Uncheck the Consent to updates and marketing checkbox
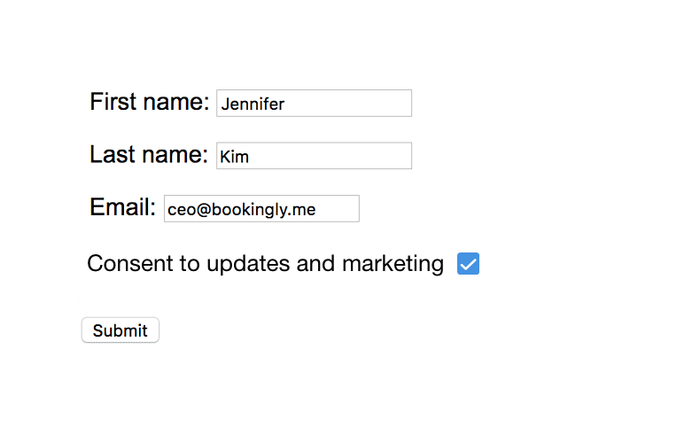Viewport: 700px width, 442px height. 468,263
